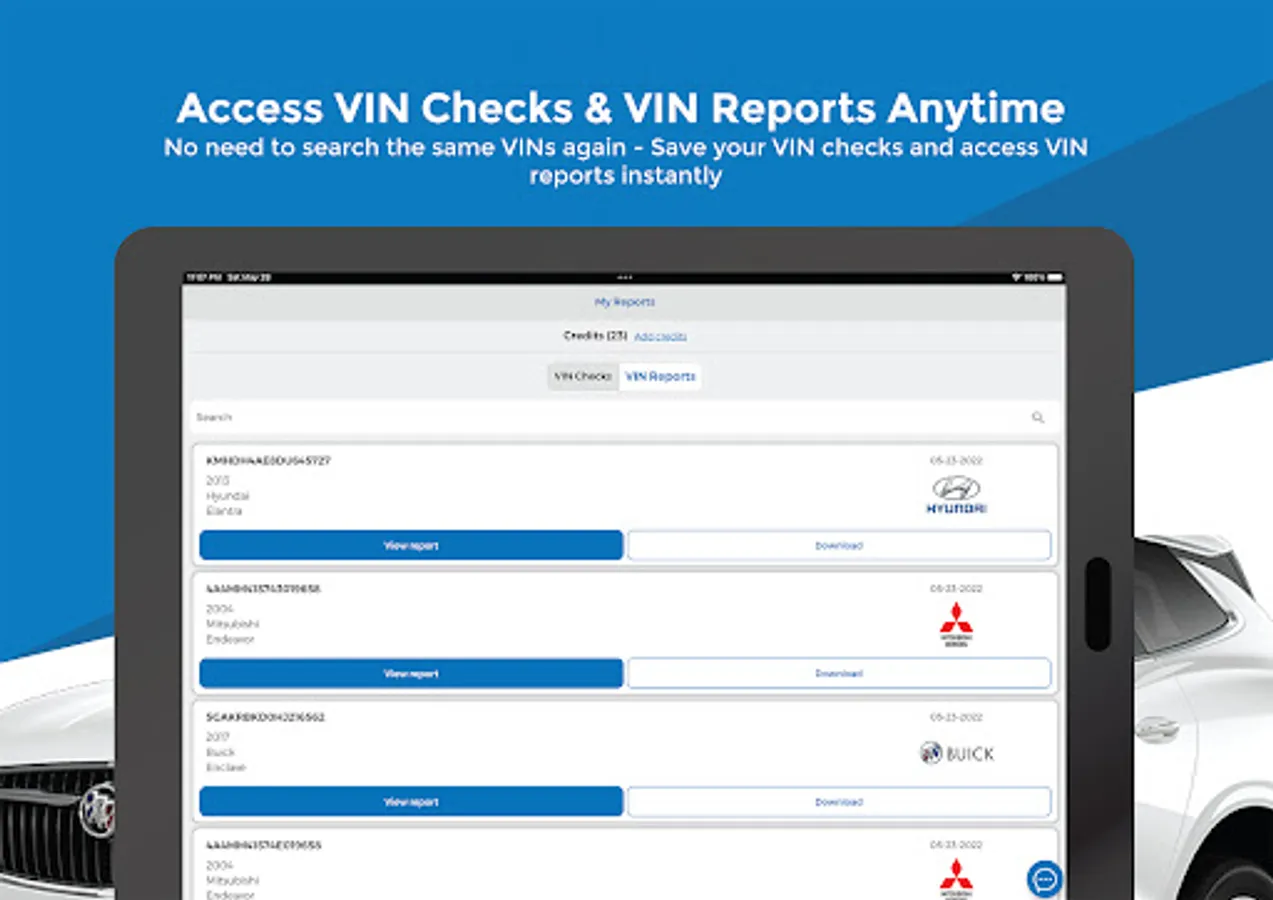Tap the Buick logo on Enclave card
Screen dimensions: 1273x900
tap(957, 753)
